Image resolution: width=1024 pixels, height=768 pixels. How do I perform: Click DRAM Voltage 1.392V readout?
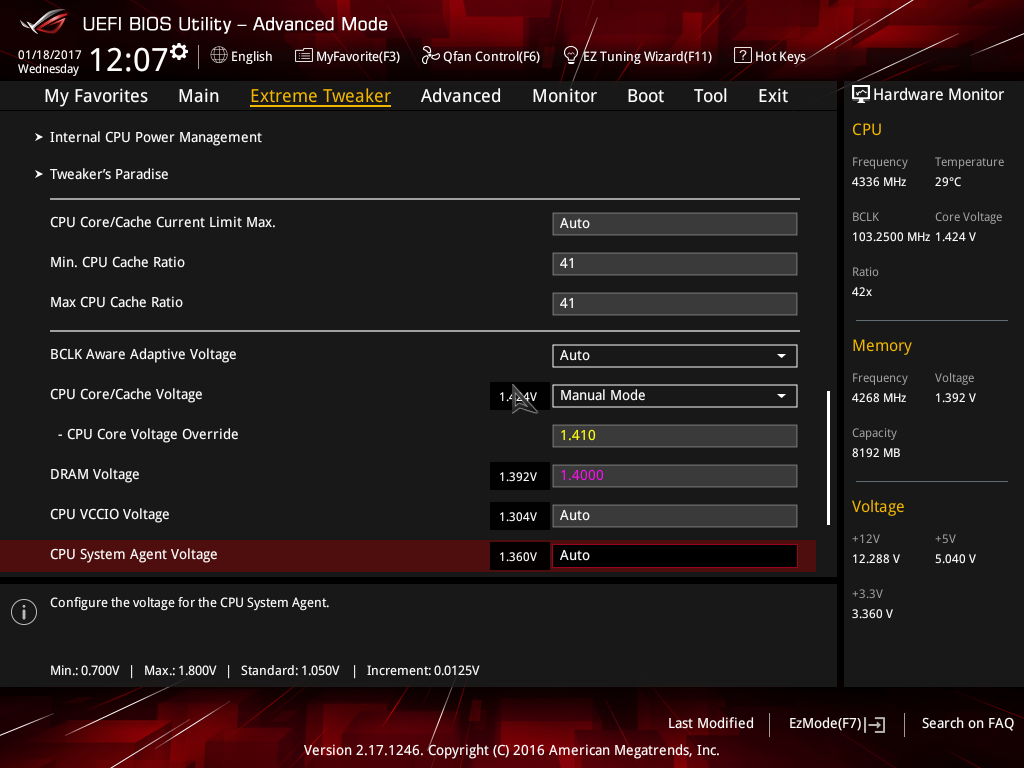pyautogui.click(x=519, y=477)
